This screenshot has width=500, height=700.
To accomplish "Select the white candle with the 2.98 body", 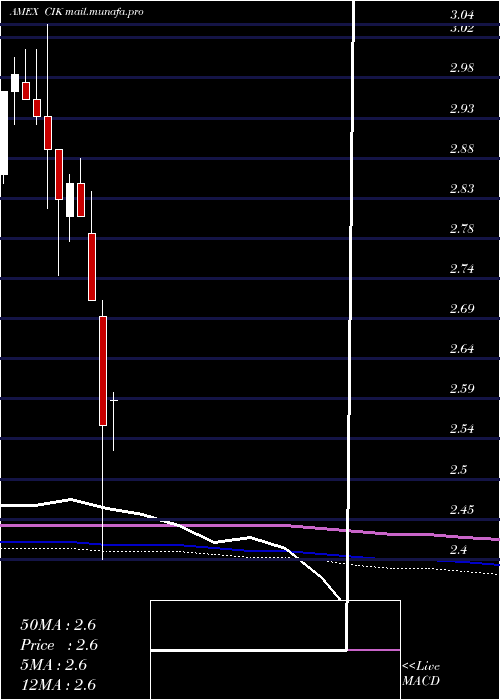I will click(x=15, y=83).
